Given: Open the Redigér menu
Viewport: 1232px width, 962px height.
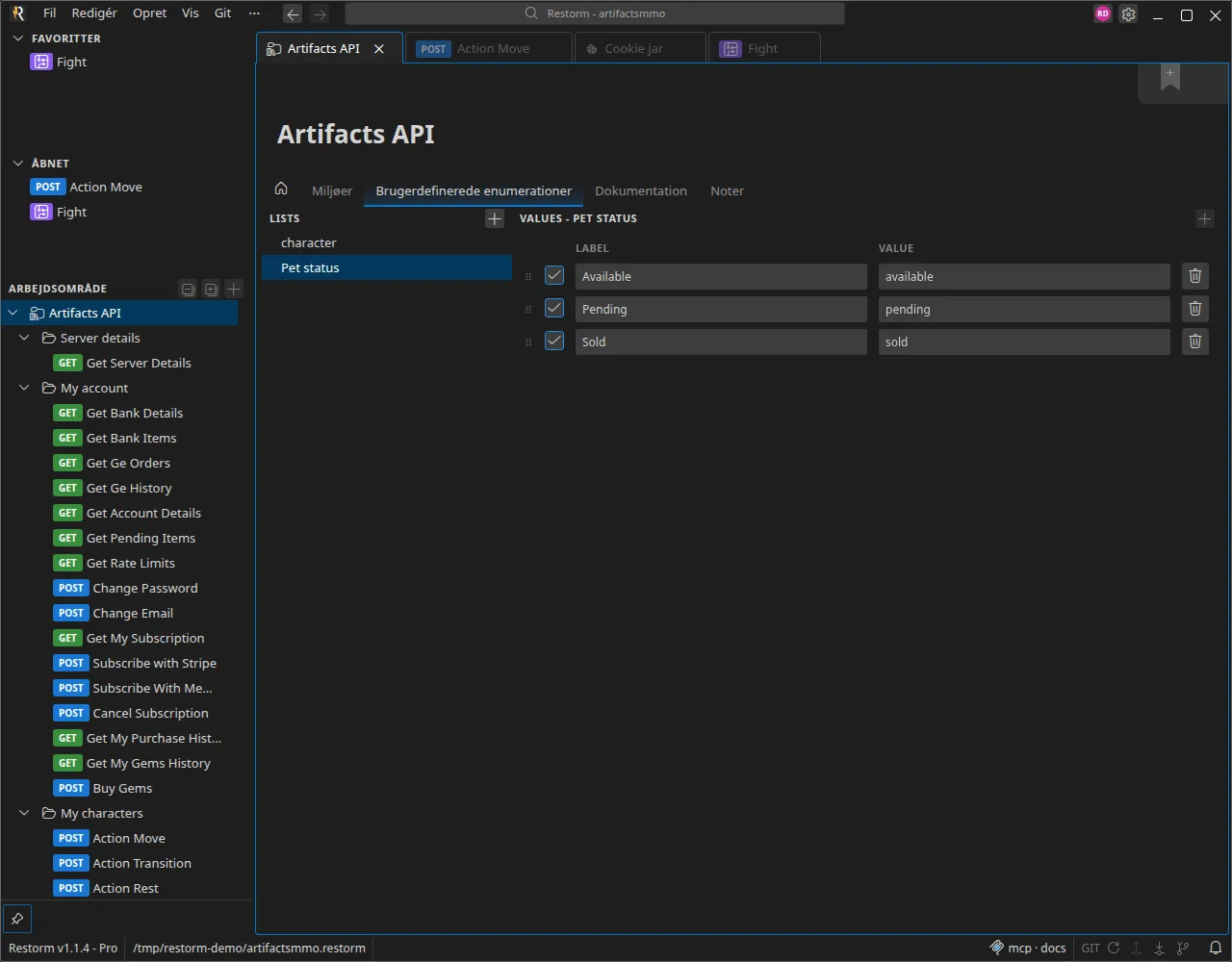Looking at the screenshot, I should (x=94, y=13).
